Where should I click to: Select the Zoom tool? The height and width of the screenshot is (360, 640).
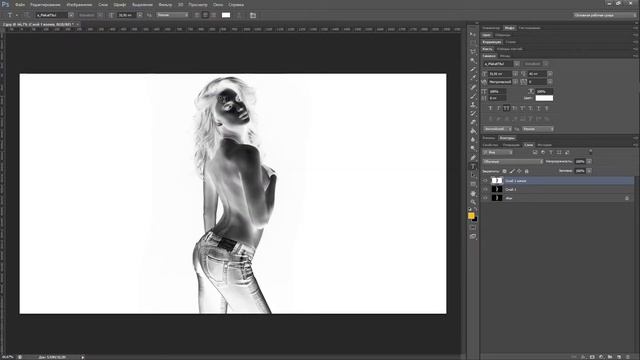tap(473, 202)
